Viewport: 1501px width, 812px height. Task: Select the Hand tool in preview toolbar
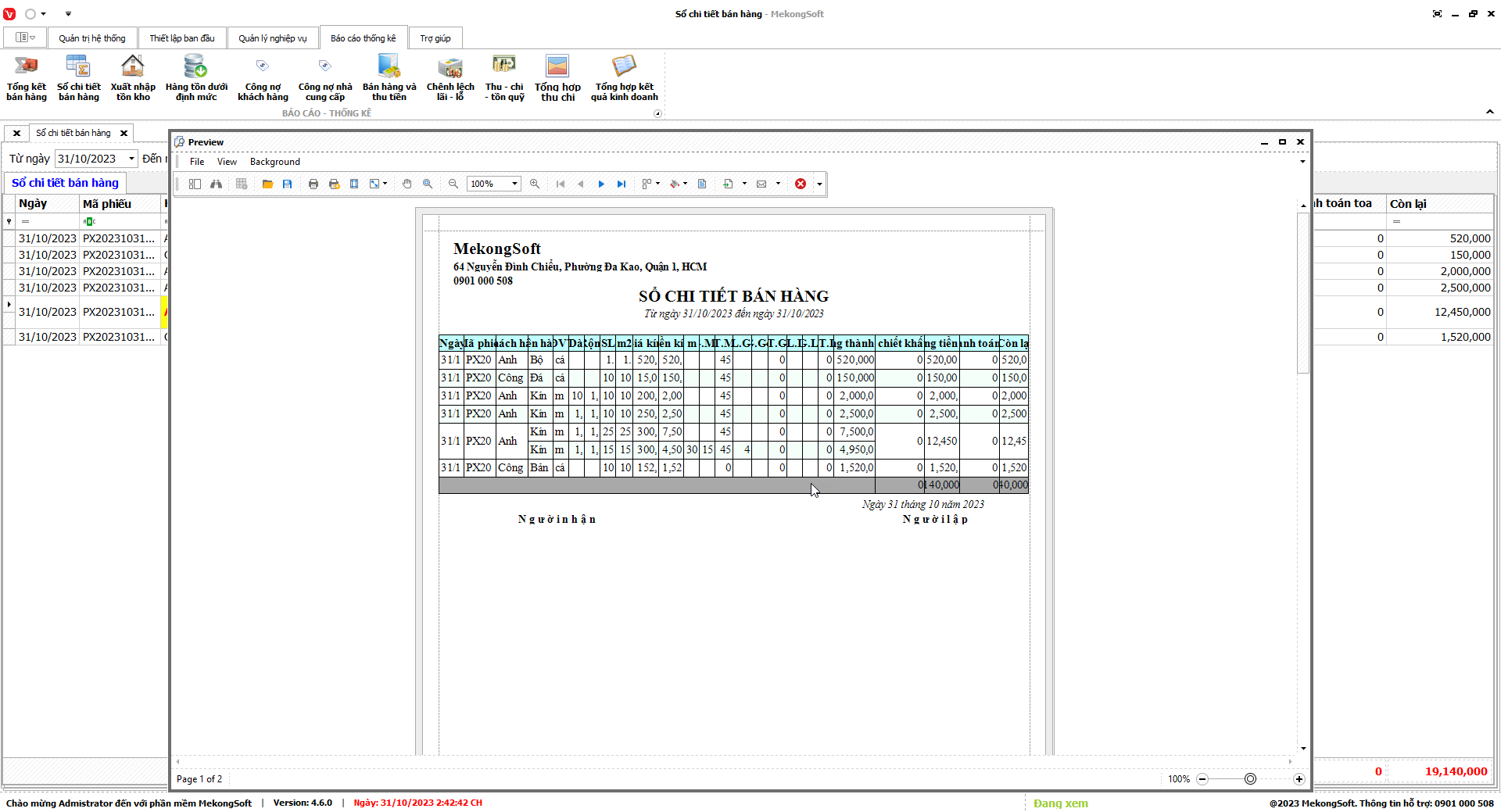407,184
